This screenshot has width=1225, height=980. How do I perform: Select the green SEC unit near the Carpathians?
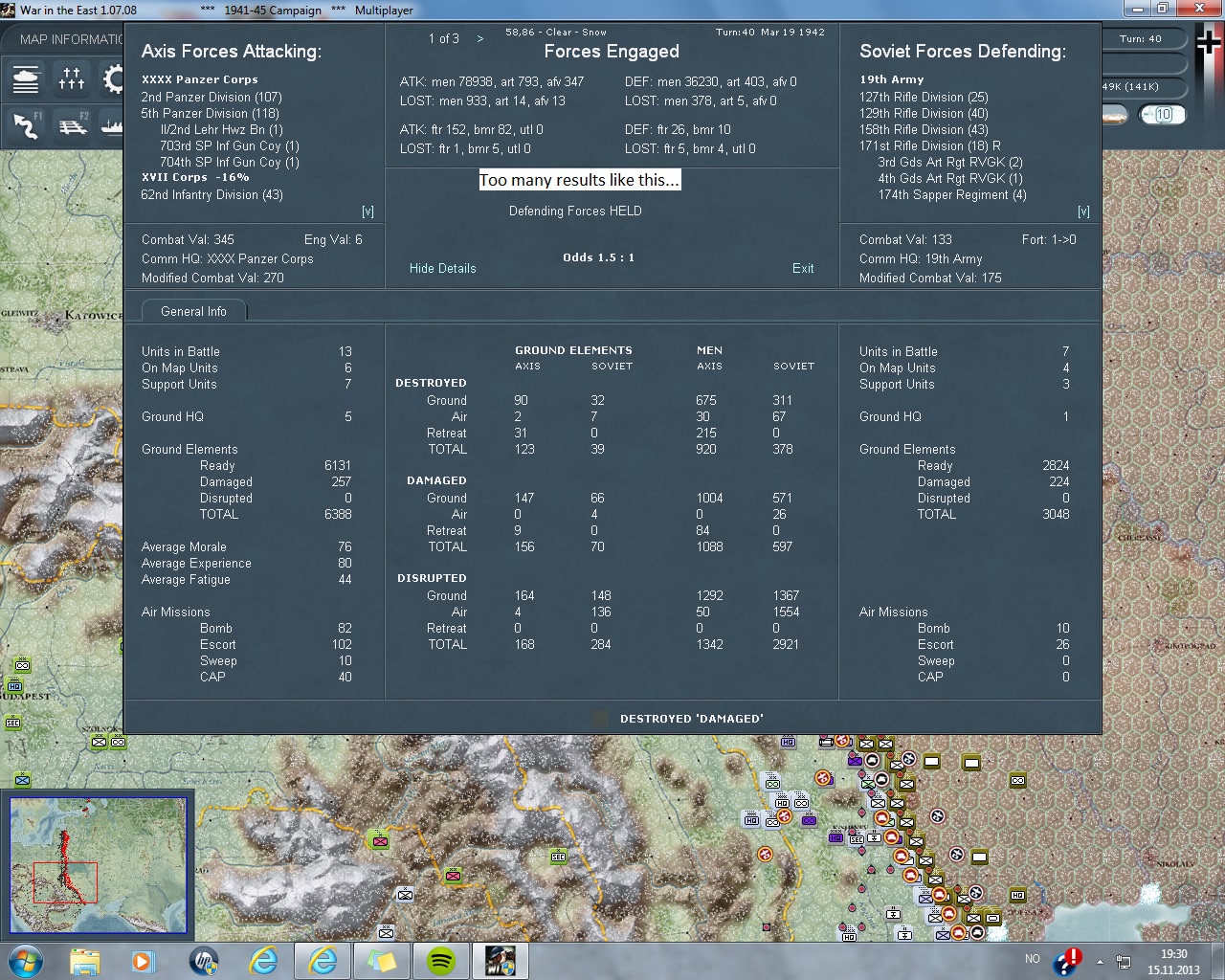point(558,857)
